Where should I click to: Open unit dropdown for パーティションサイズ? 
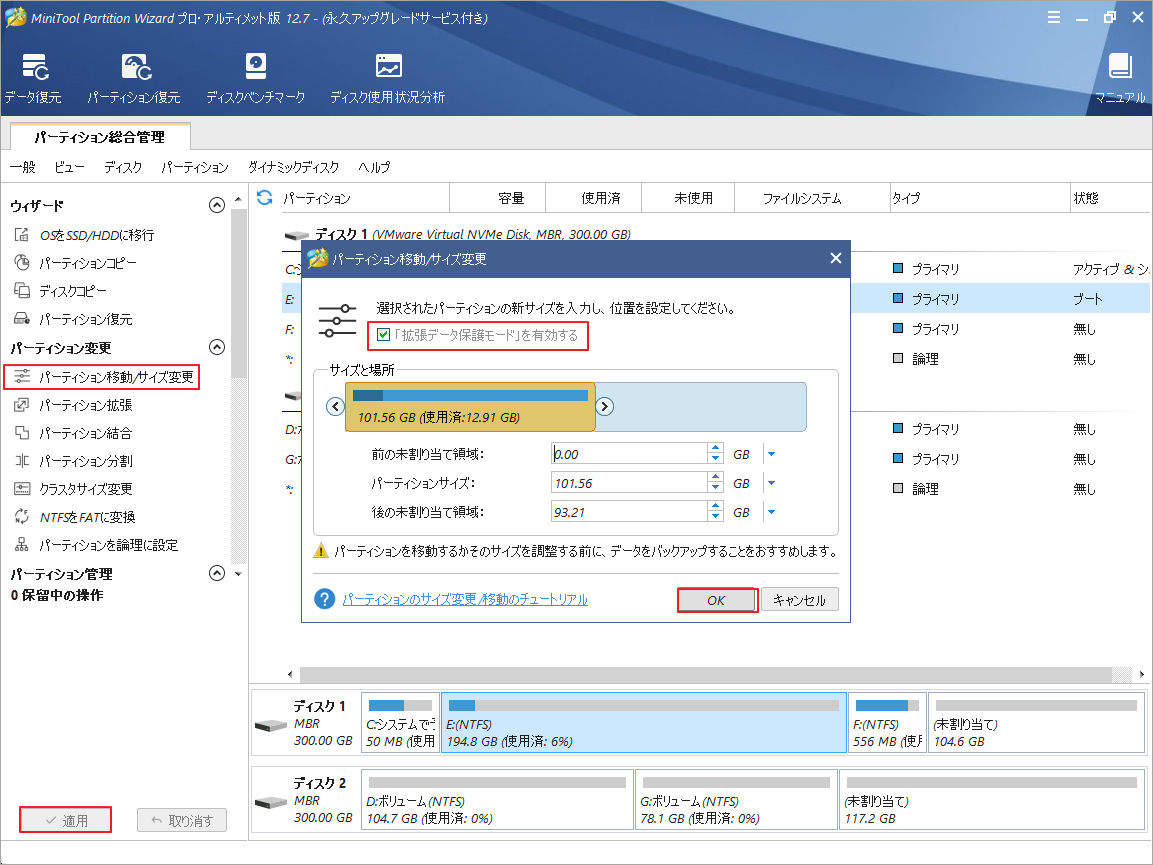click(770, 483)
